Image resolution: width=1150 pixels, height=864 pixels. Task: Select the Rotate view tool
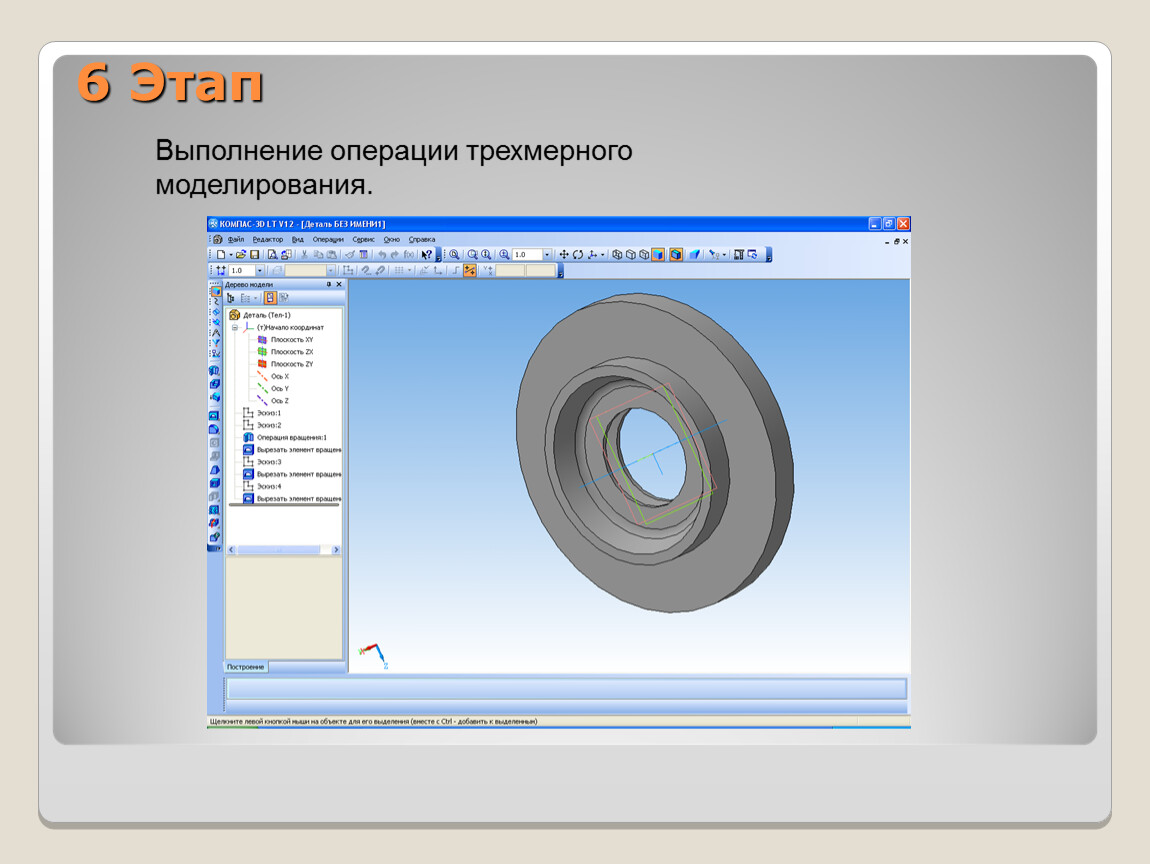pyautogui.click(x=578, y=255)
